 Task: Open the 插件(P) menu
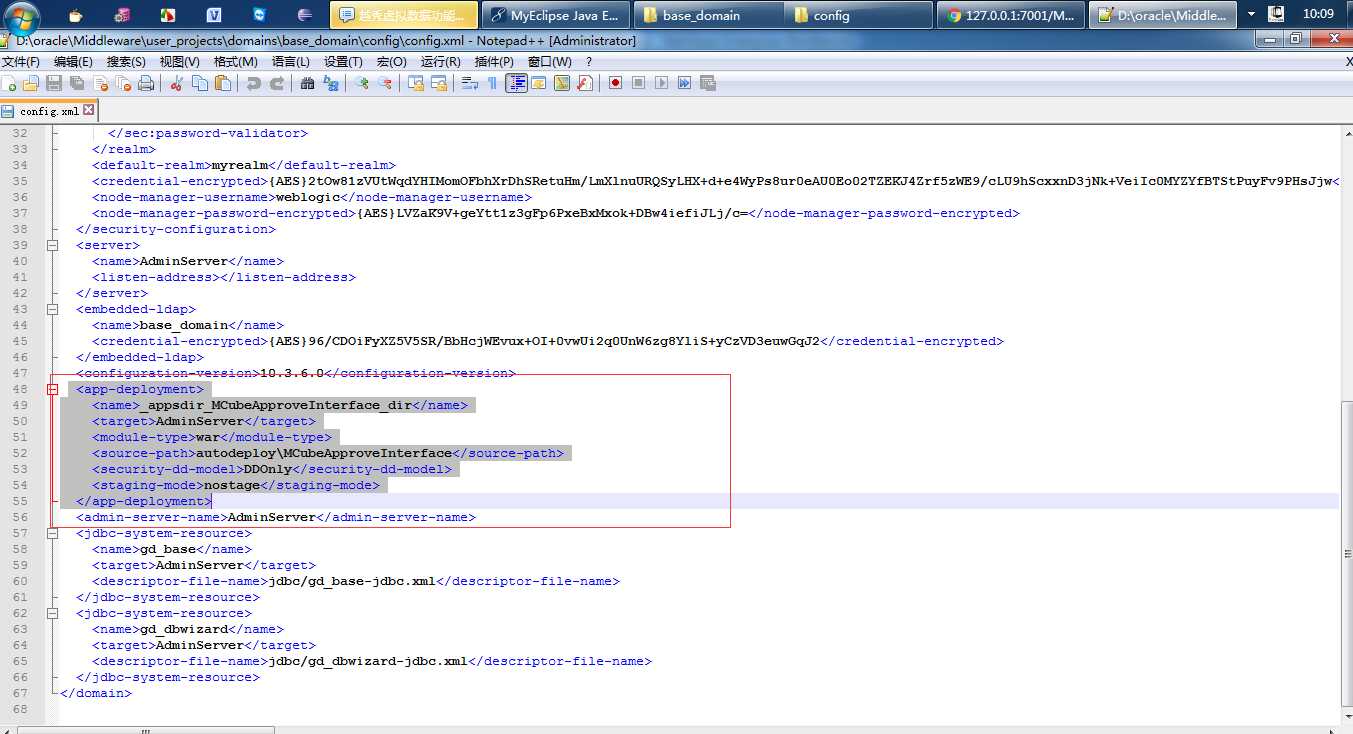pos(494,62)
